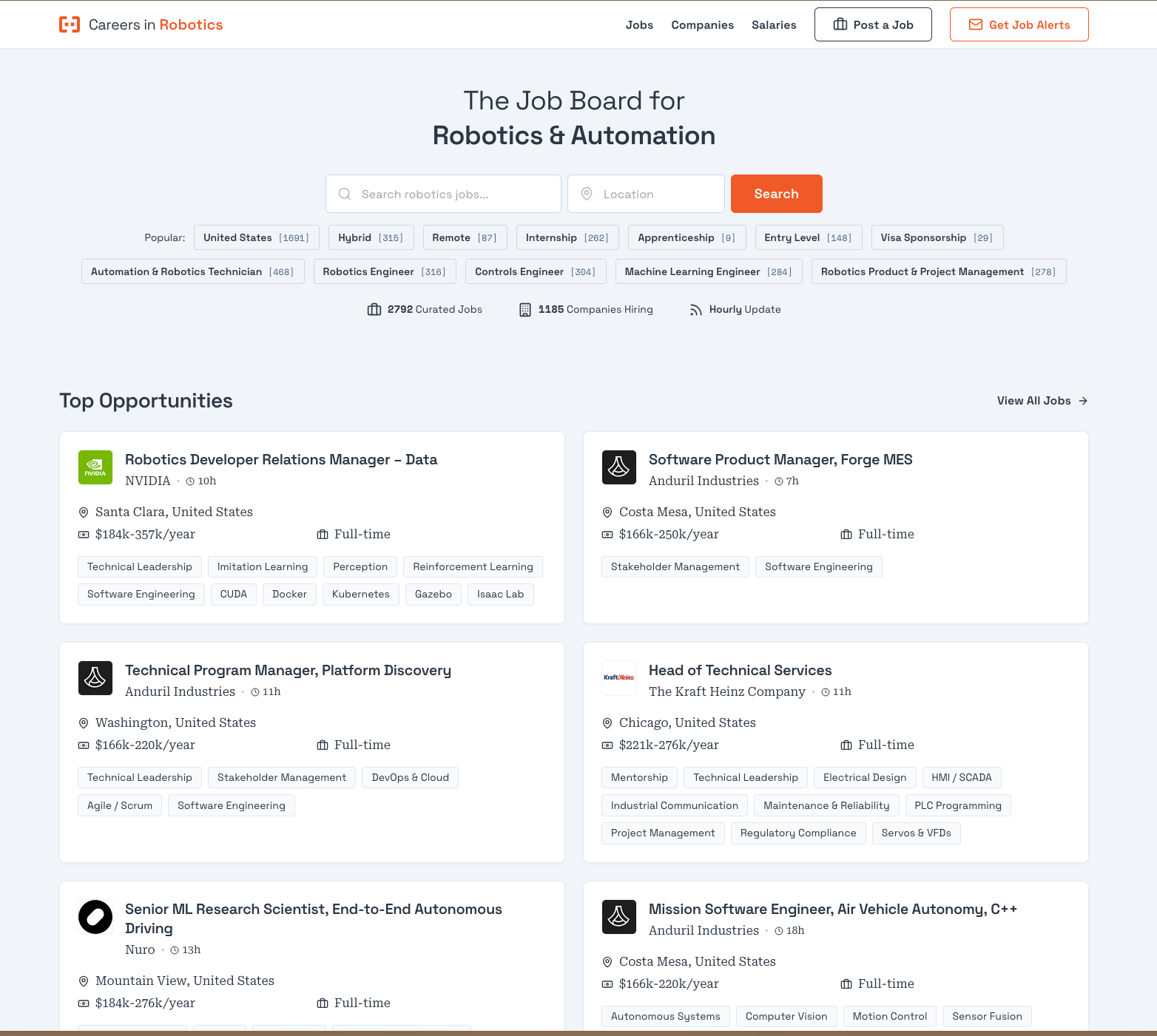Toggle the Remote jobs filter
1157x1036 pixels.
point(465,237)
